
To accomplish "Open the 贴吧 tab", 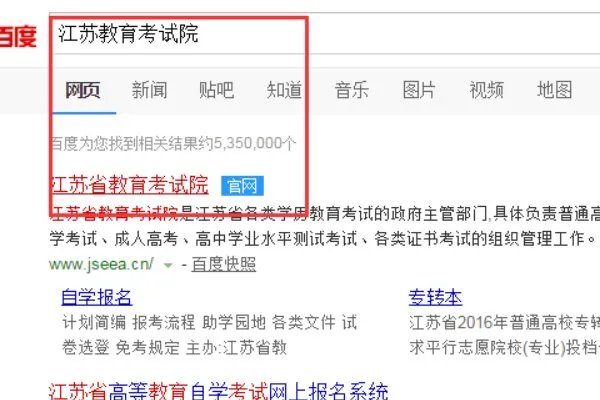I will [217, 90].
